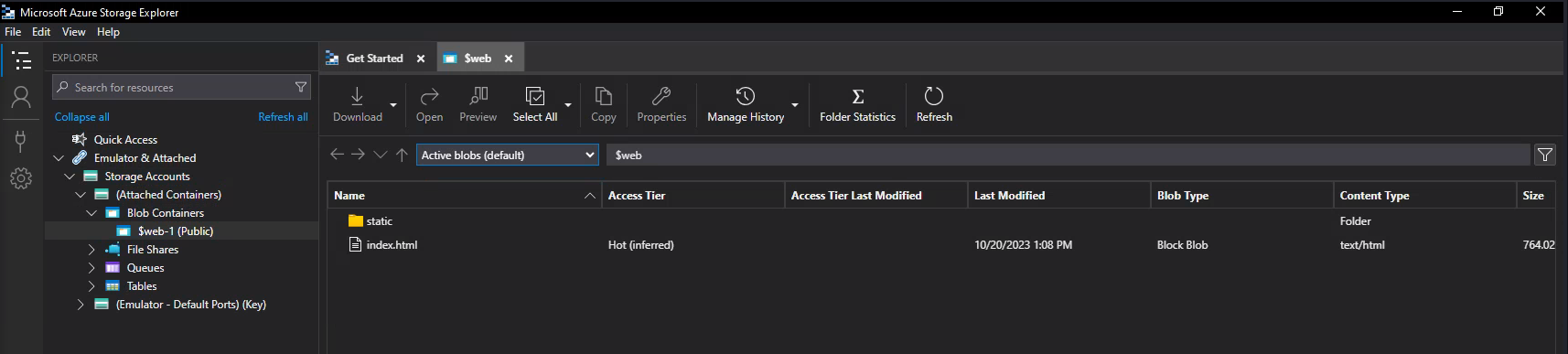Sort by Access Tier column

tap(693, 196)
